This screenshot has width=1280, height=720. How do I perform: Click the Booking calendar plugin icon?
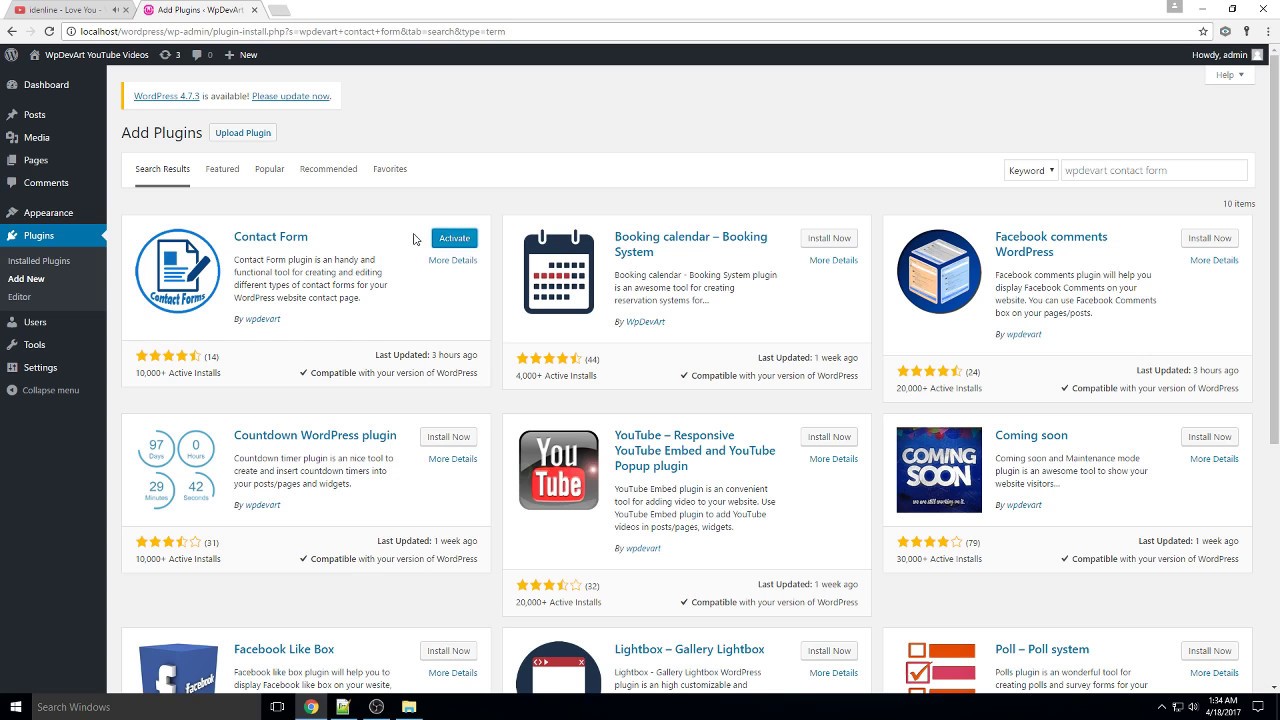559,271
